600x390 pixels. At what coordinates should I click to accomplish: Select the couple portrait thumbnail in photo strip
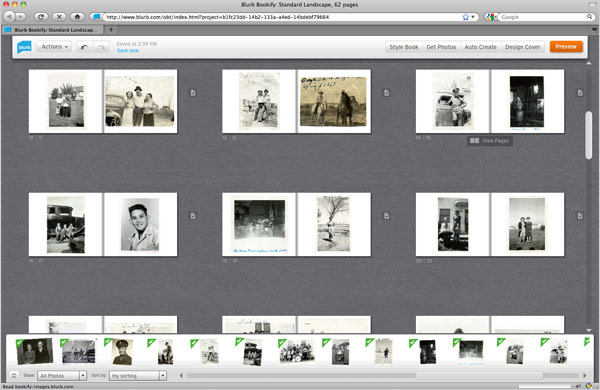pyautogui.click(x=34, y=351)
